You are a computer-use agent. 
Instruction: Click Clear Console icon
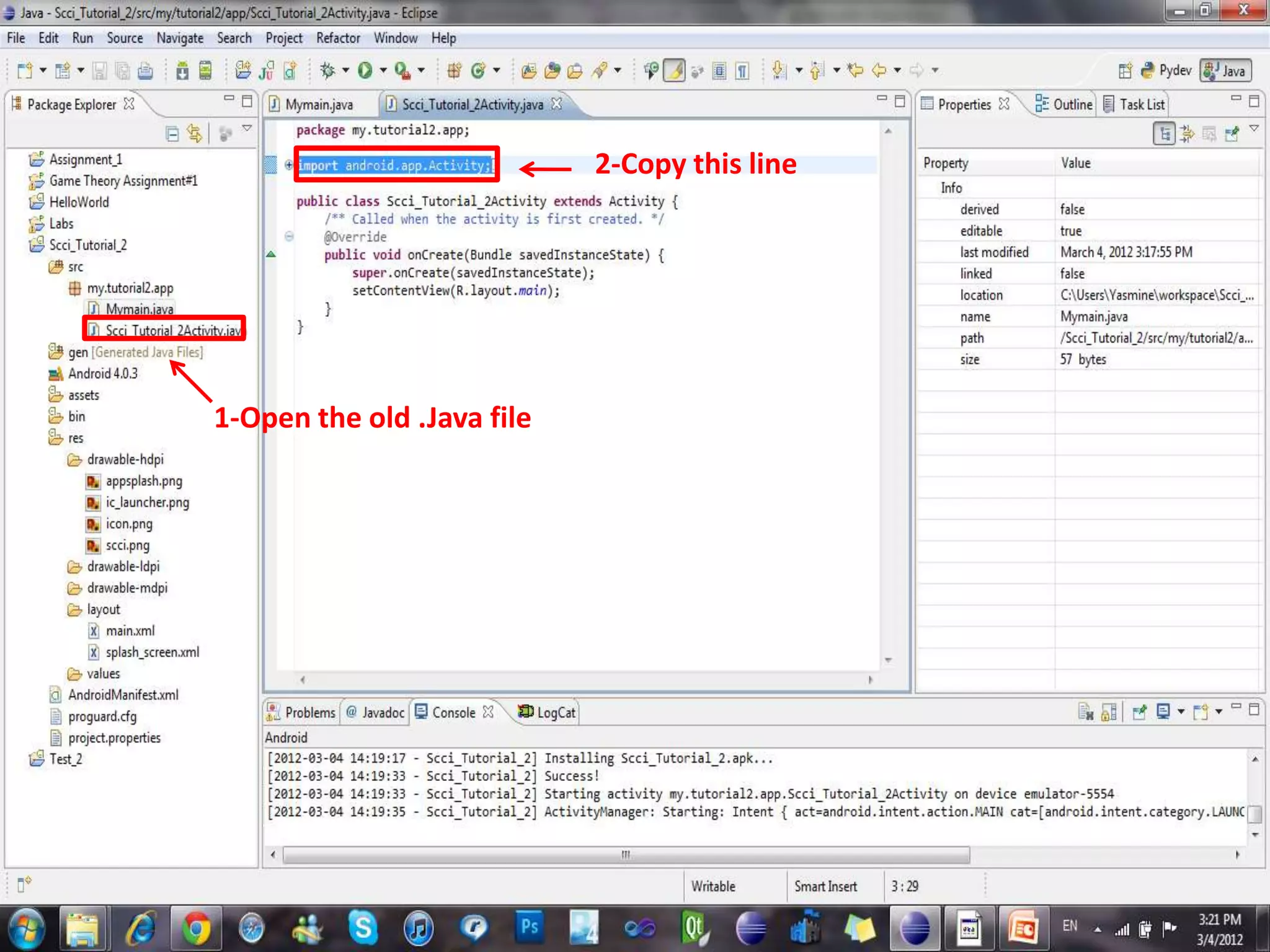pos(1086,712)
